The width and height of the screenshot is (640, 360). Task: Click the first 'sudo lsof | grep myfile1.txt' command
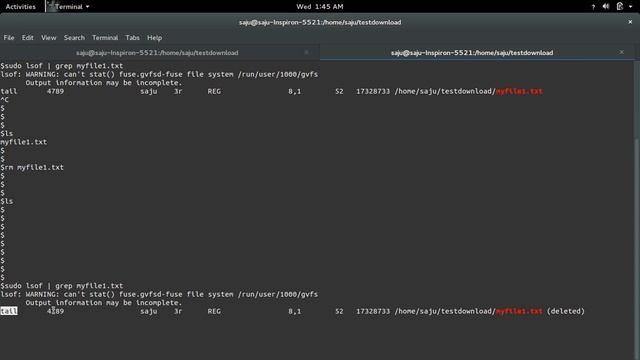click(62, 66)
